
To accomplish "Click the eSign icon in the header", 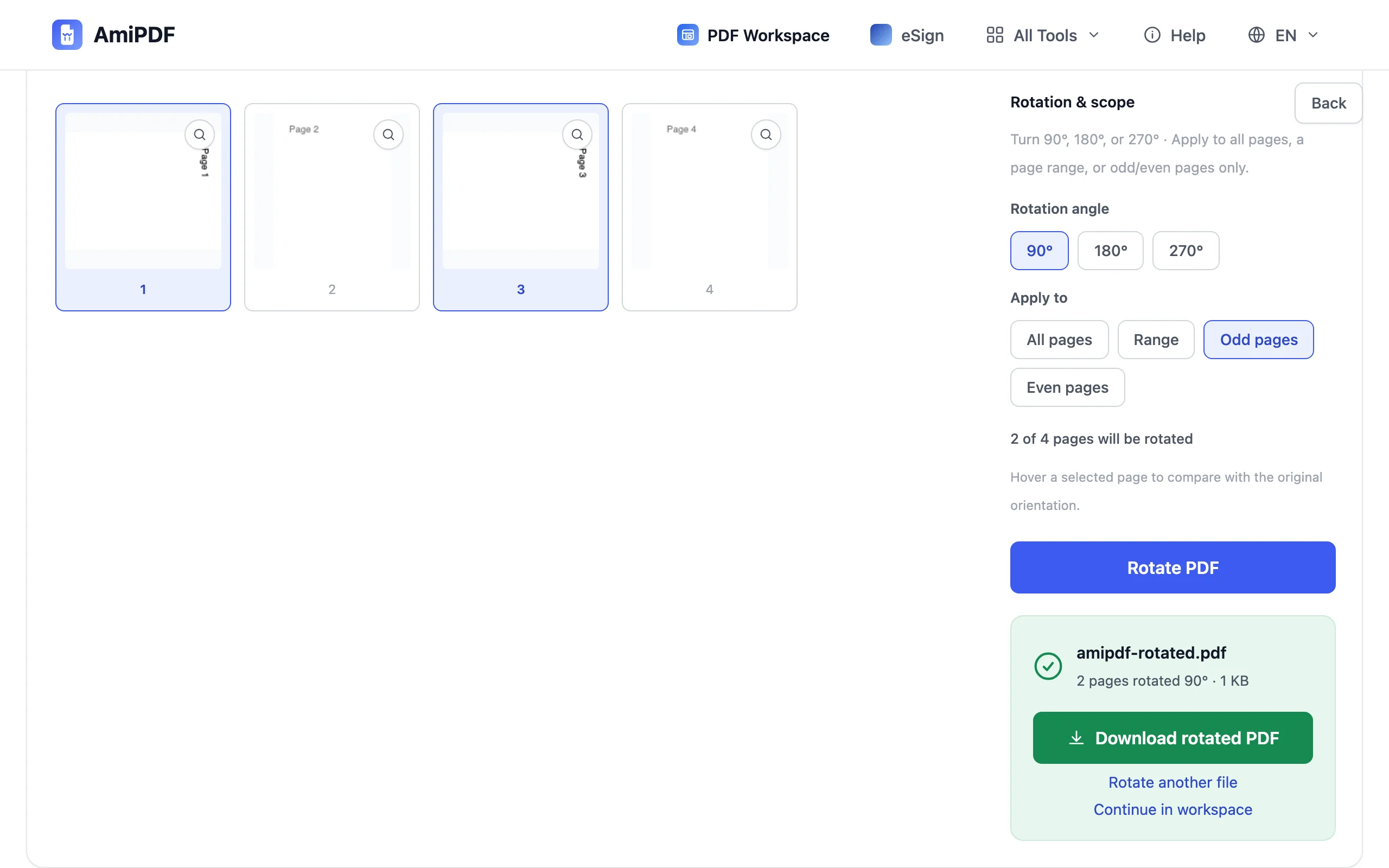I will [881, 35].
